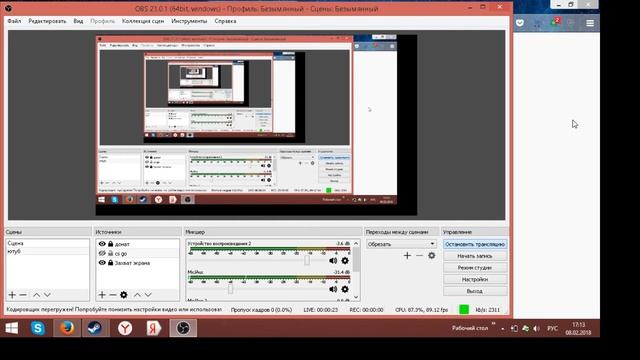Viewport: 640px width, 360px height.
Task: Open the taskbar clock showing 17:13
Action: (578, 329)
